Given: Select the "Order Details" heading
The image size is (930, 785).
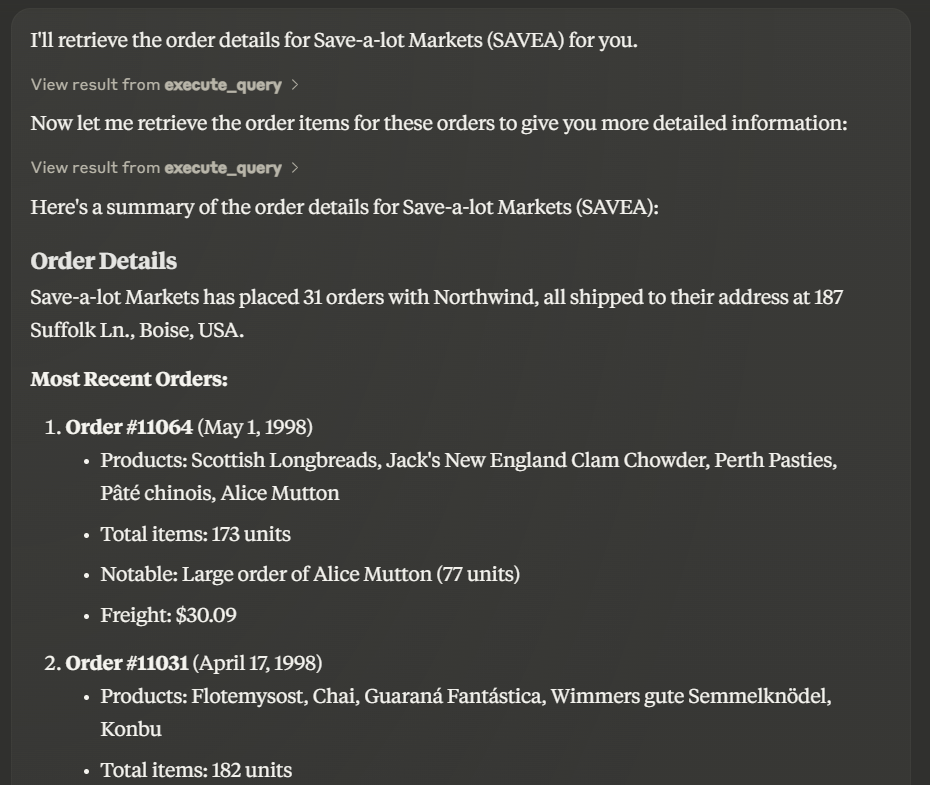Looking at the screenshot, I should tap(104, 261).
